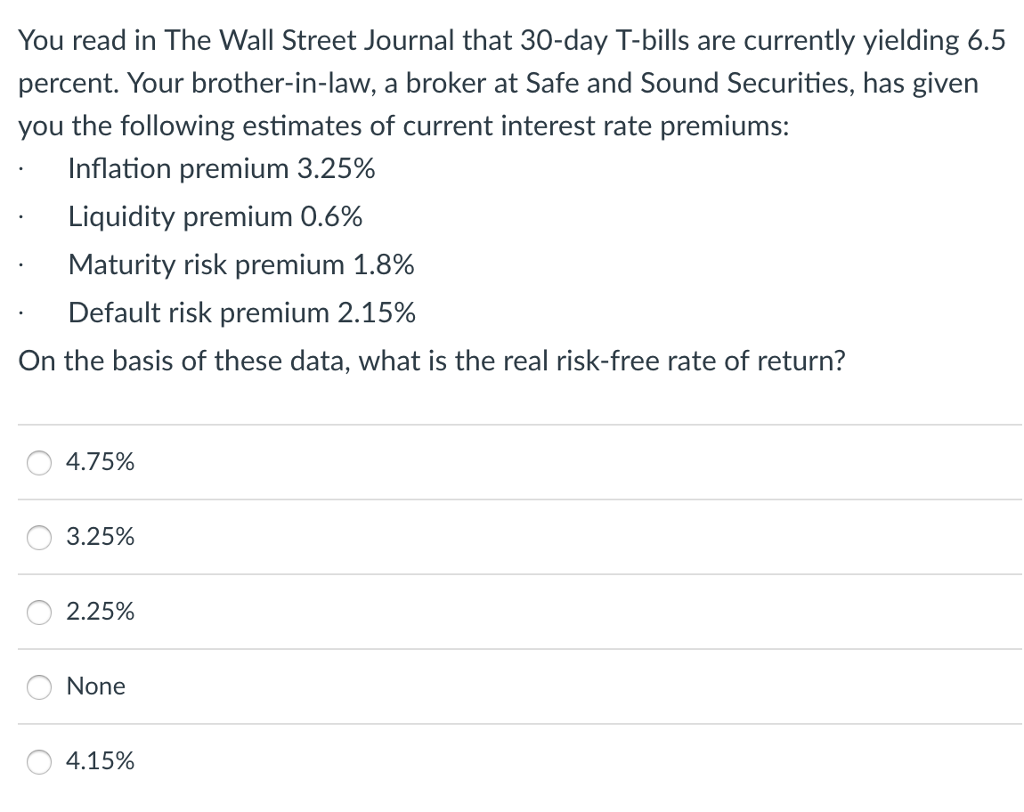Click the 4.15% label text
This screenshot has width=1024, height=812.
tap(99, 761)
